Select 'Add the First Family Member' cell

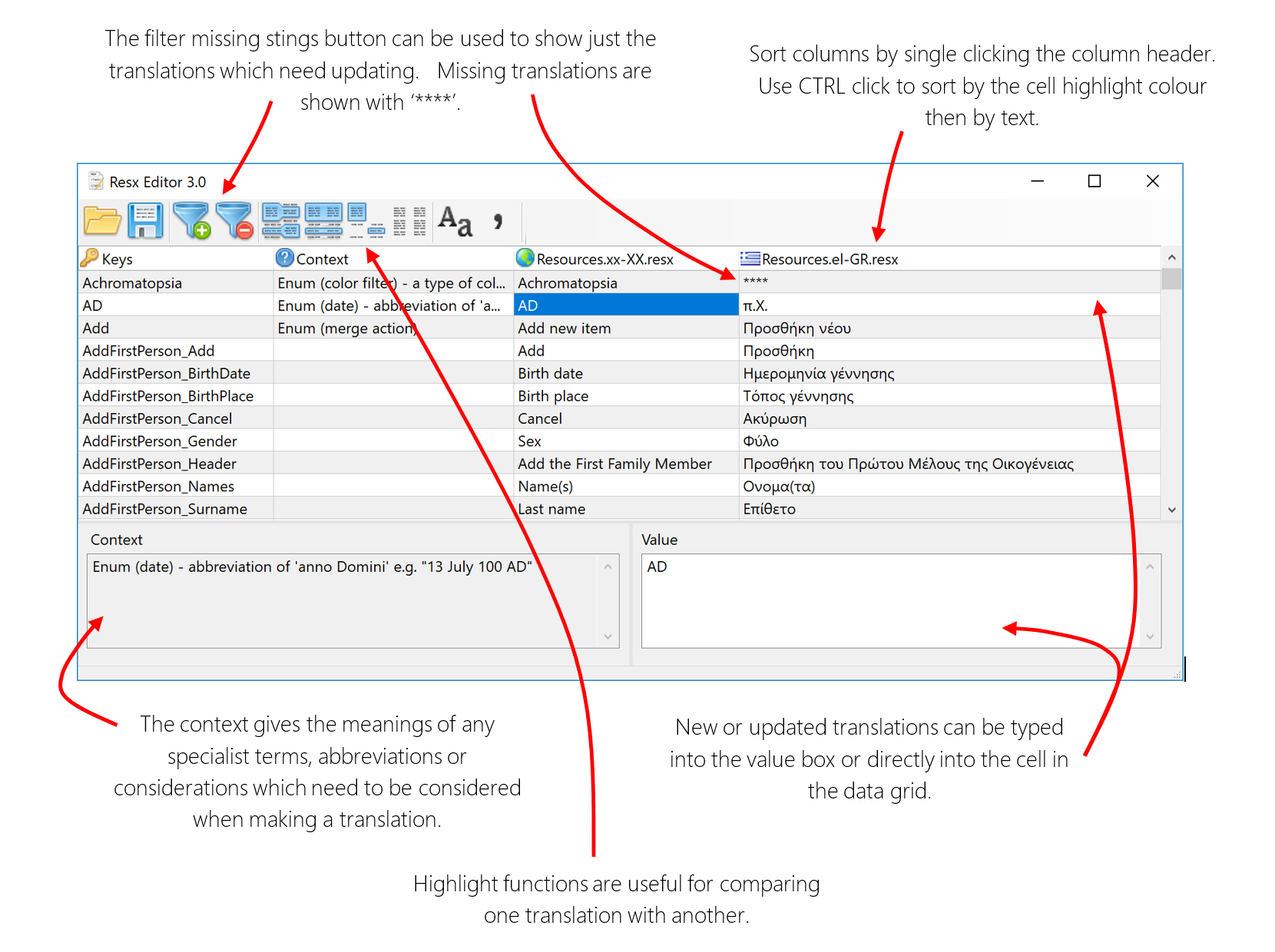click(x=626, y=463)
